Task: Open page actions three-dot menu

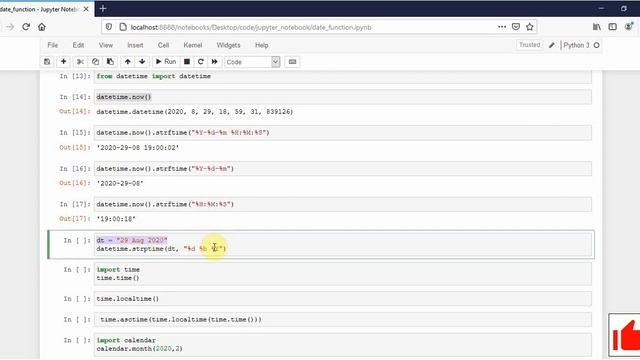Action: [x=502, y=27]
